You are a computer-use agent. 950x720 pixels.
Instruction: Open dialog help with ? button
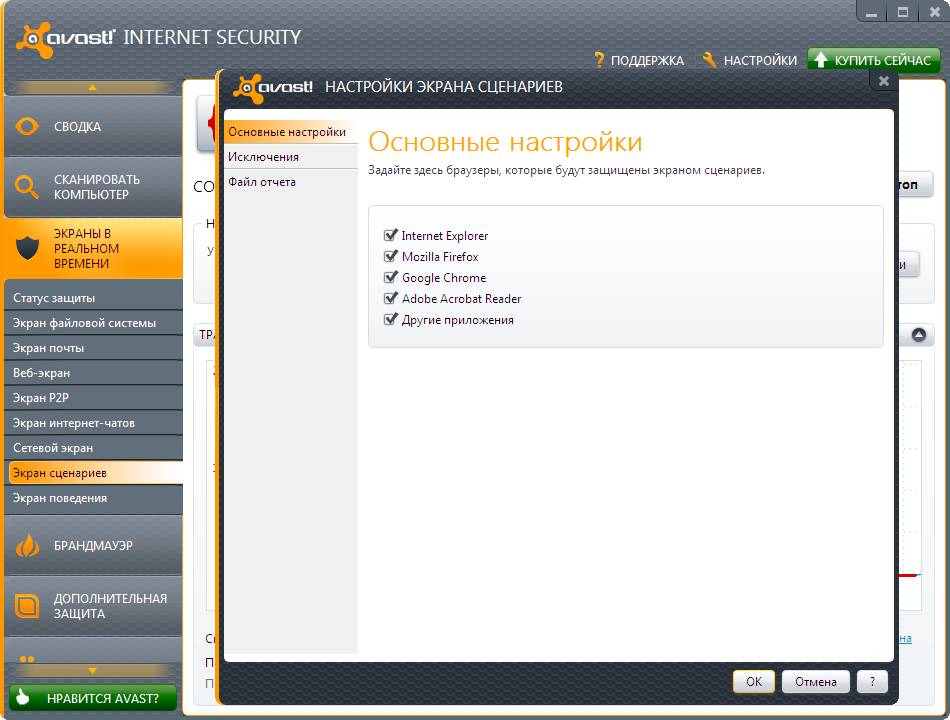(872, 682)
